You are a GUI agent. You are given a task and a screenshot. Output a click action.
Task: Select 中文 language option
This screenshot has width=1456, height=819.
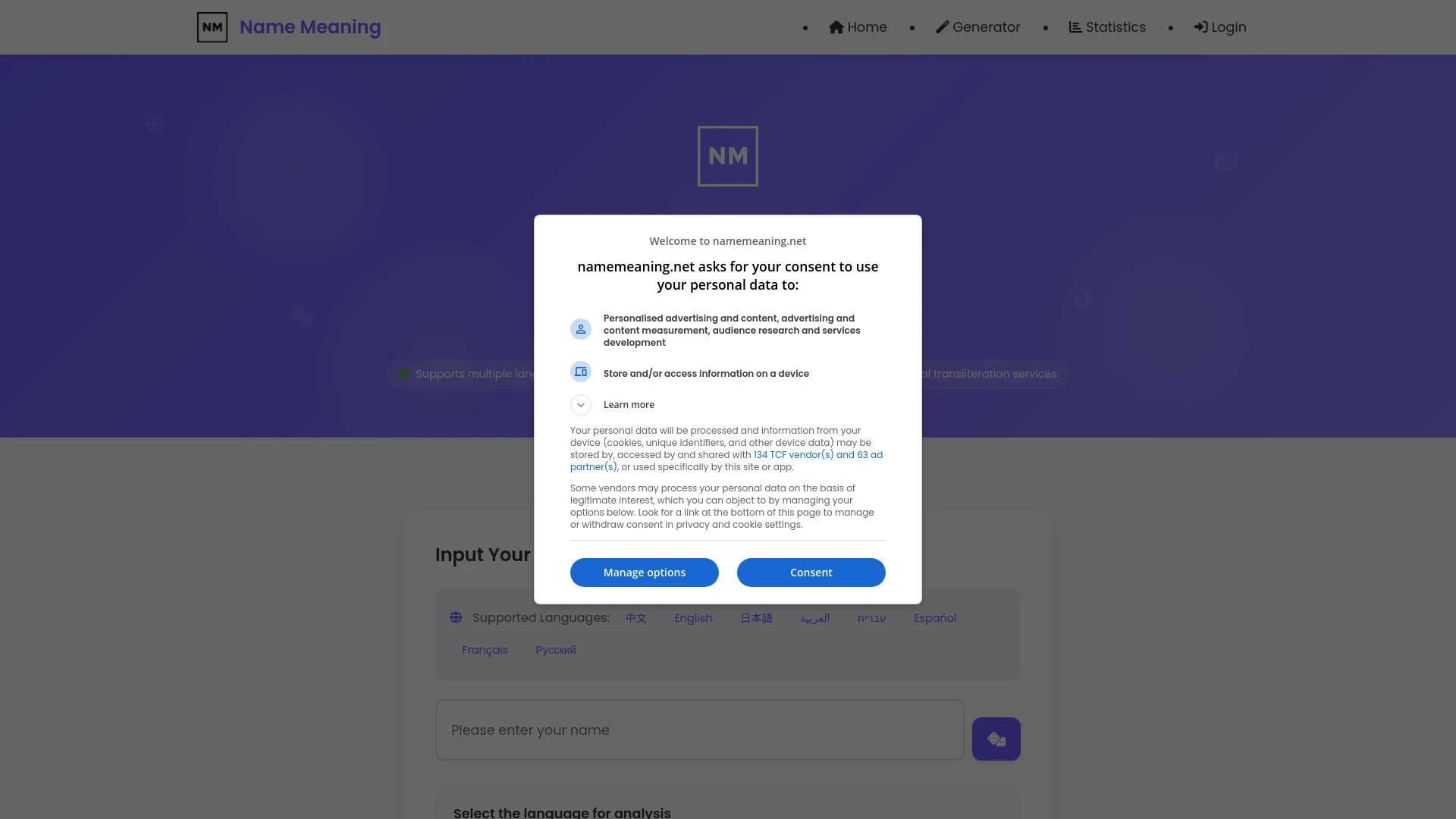click(x=636, y=618)
